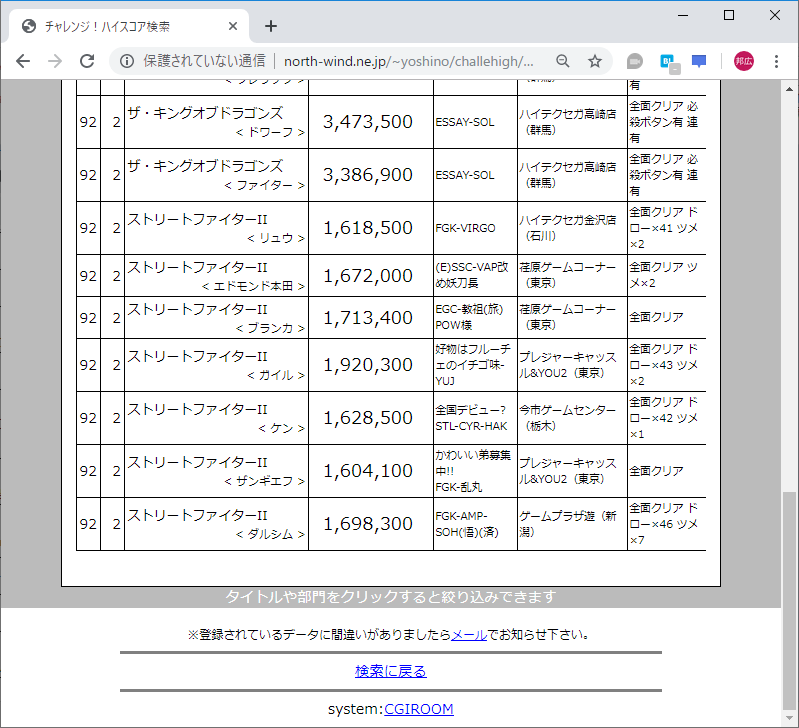
Task: Open the blue B! extension icon
Action: pyautogui.click(x=668, y=62)
